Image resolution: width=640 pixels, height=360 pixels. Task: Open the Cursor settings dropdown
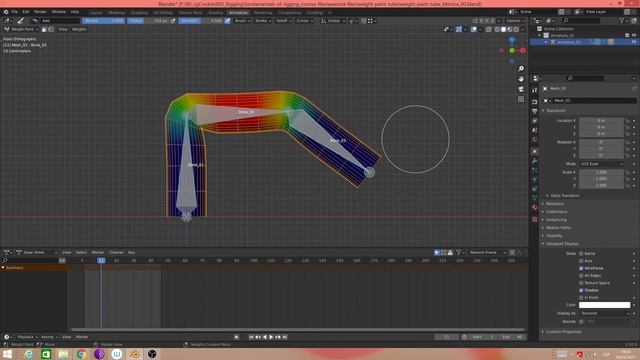pyautogui.click(x=304, y=20)
